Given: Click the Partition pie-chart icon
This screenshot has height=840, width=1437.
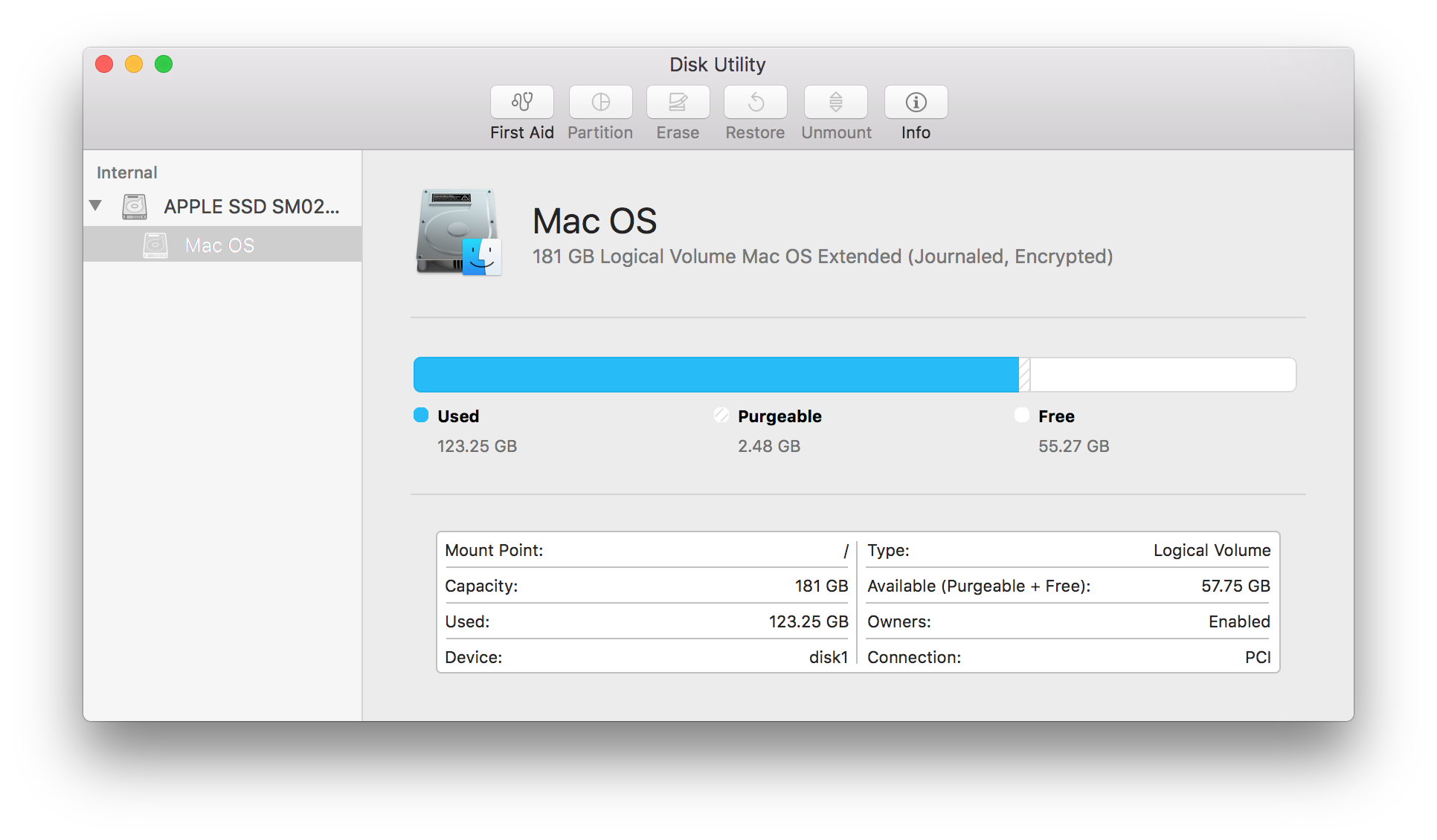Looking at the screenshot, I should [x=600, y=102].
